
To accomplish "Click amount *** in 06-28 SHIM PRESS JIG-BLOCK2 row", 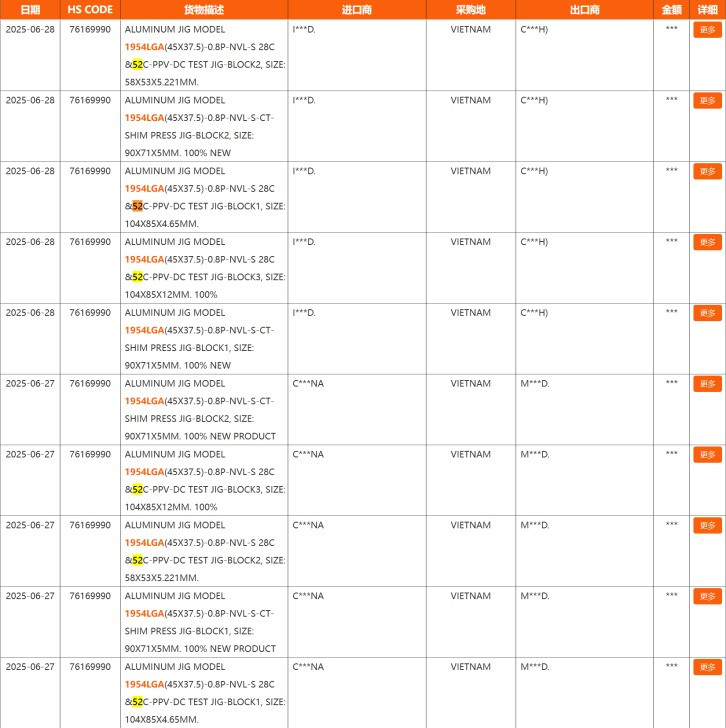I will (x=671, y=99).
